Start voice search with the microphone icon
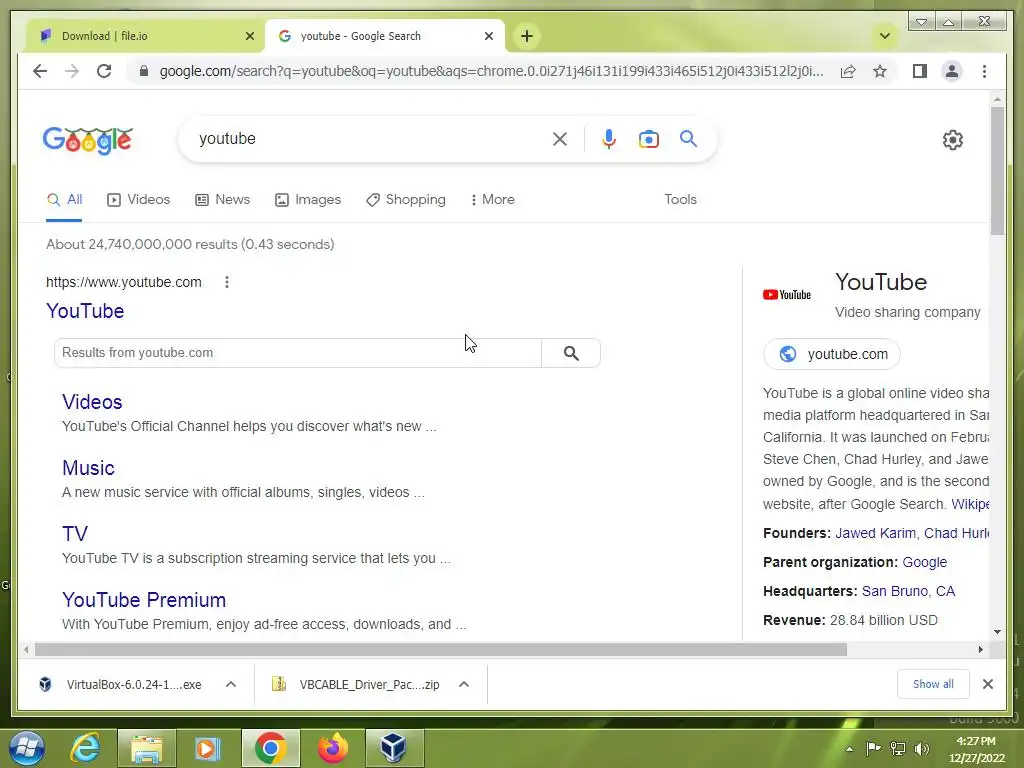Viewport: 1024px width, 768px height. 609,139
